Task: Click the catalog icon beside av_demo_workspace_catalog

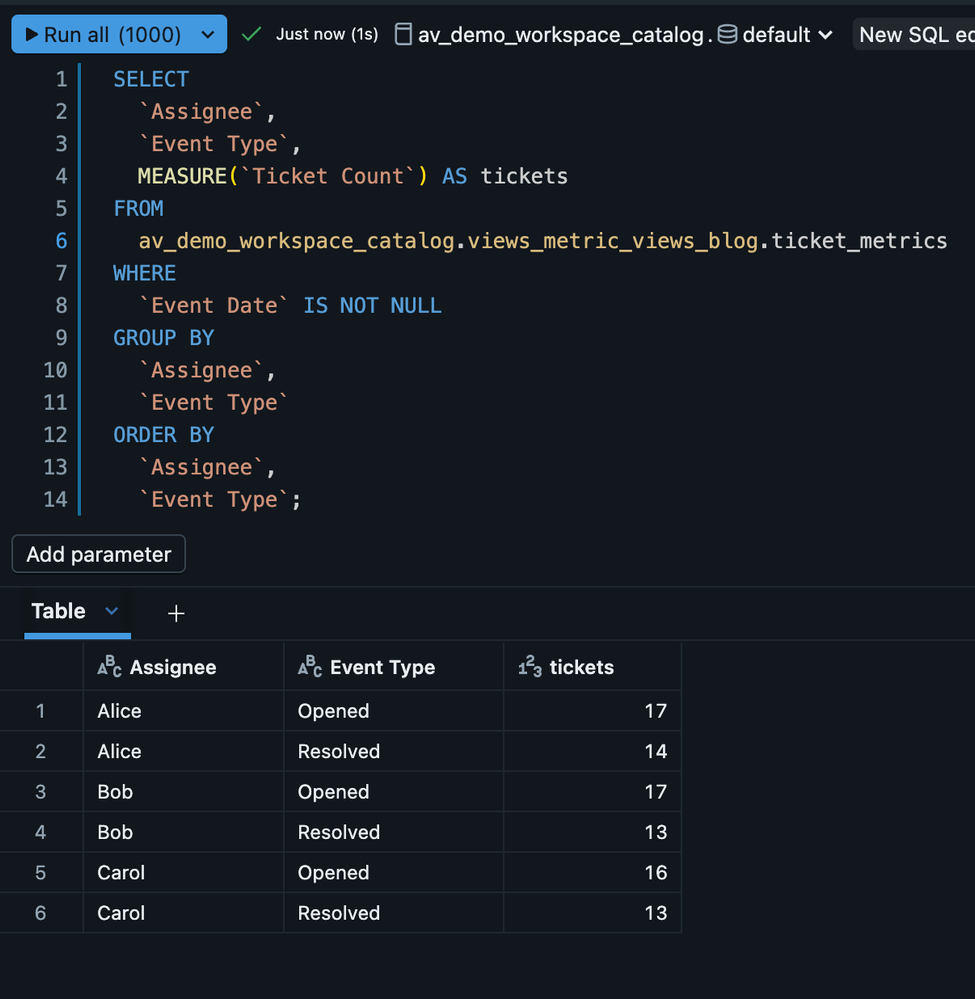Action: click(403, 33)
